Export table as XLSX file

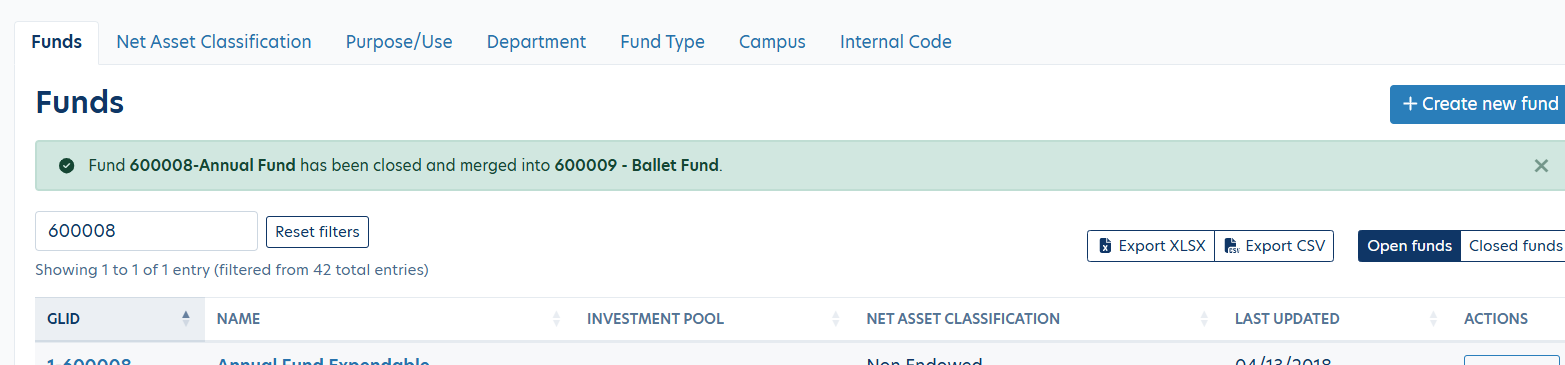point(1151,246)
